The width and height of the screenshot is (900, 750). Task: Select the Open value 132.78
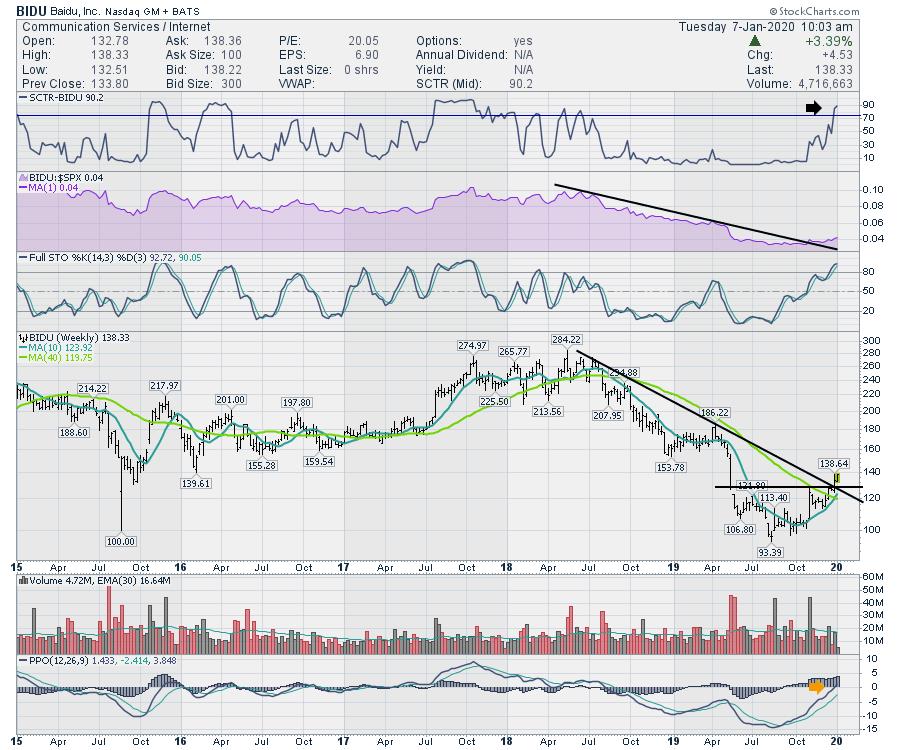coord(110,41)
